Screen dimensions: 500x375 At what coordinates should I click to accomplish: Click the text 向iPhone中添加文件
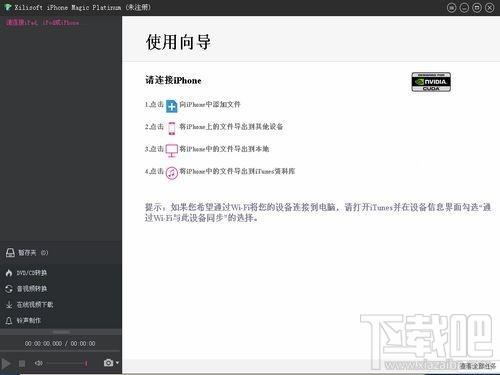[210, 104]
